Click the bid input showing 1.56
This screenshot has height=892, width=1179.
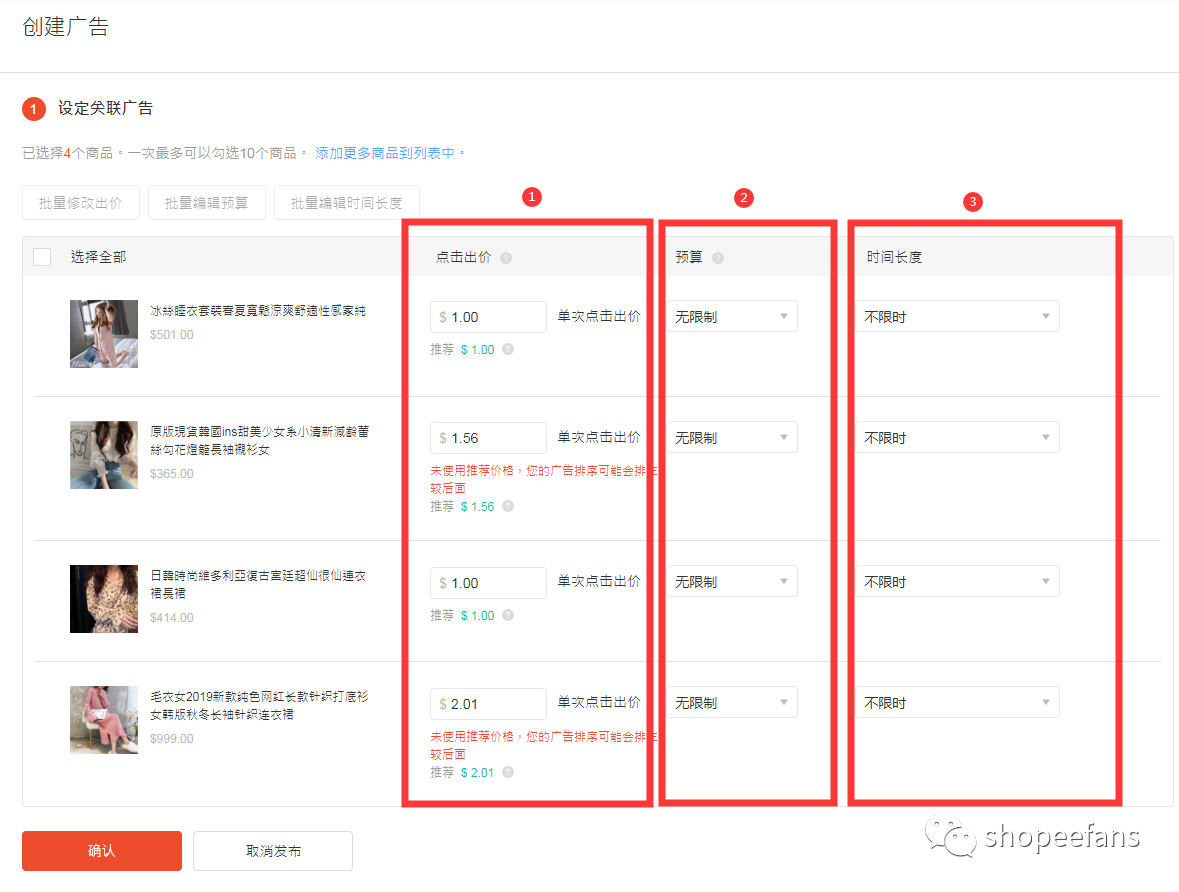click(x=490, y=438)
